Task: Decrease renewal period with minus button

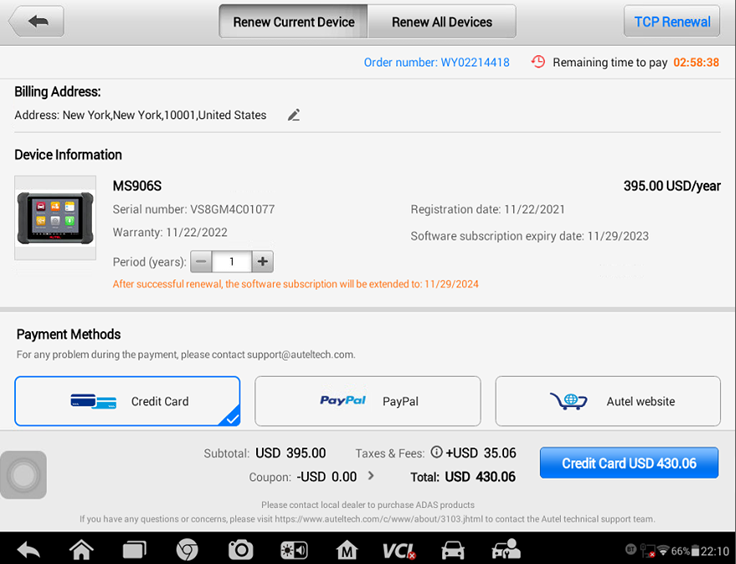Action: coord(201,262)
